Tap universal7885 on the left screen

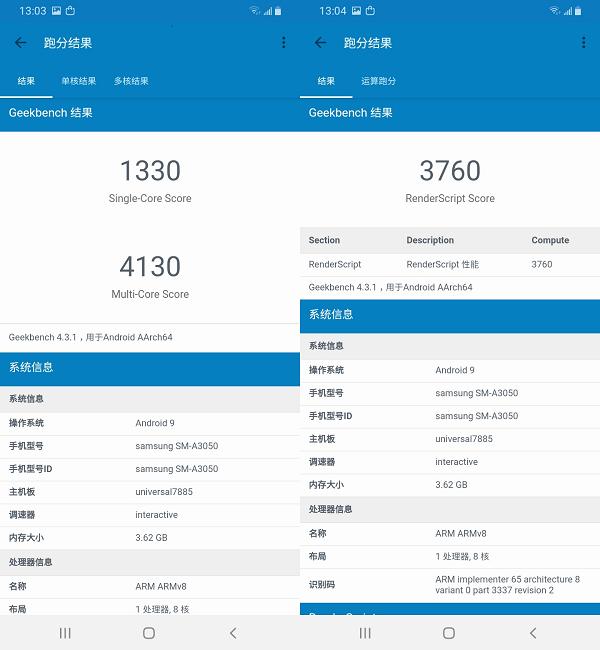pos(164,492)
